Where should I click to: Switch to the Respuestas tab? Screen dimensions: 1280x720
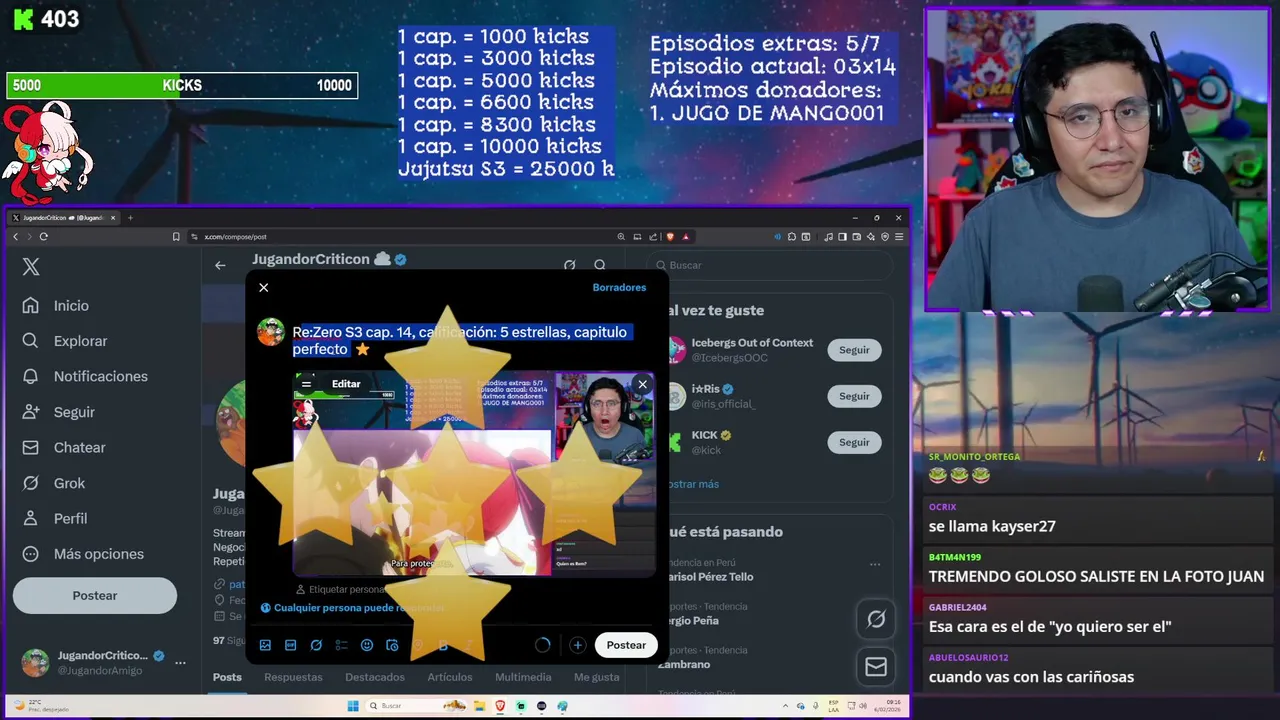pyautogui.click(x=293, y=677)
